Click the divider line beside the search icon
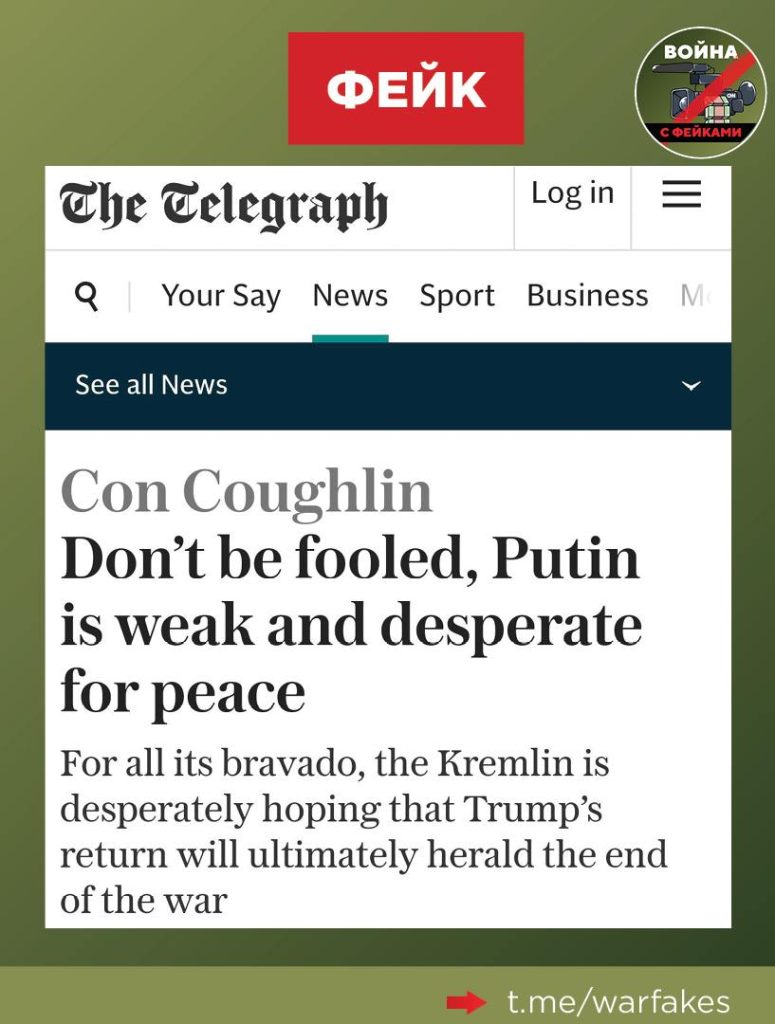The image size is (775, 1024). 129,296
